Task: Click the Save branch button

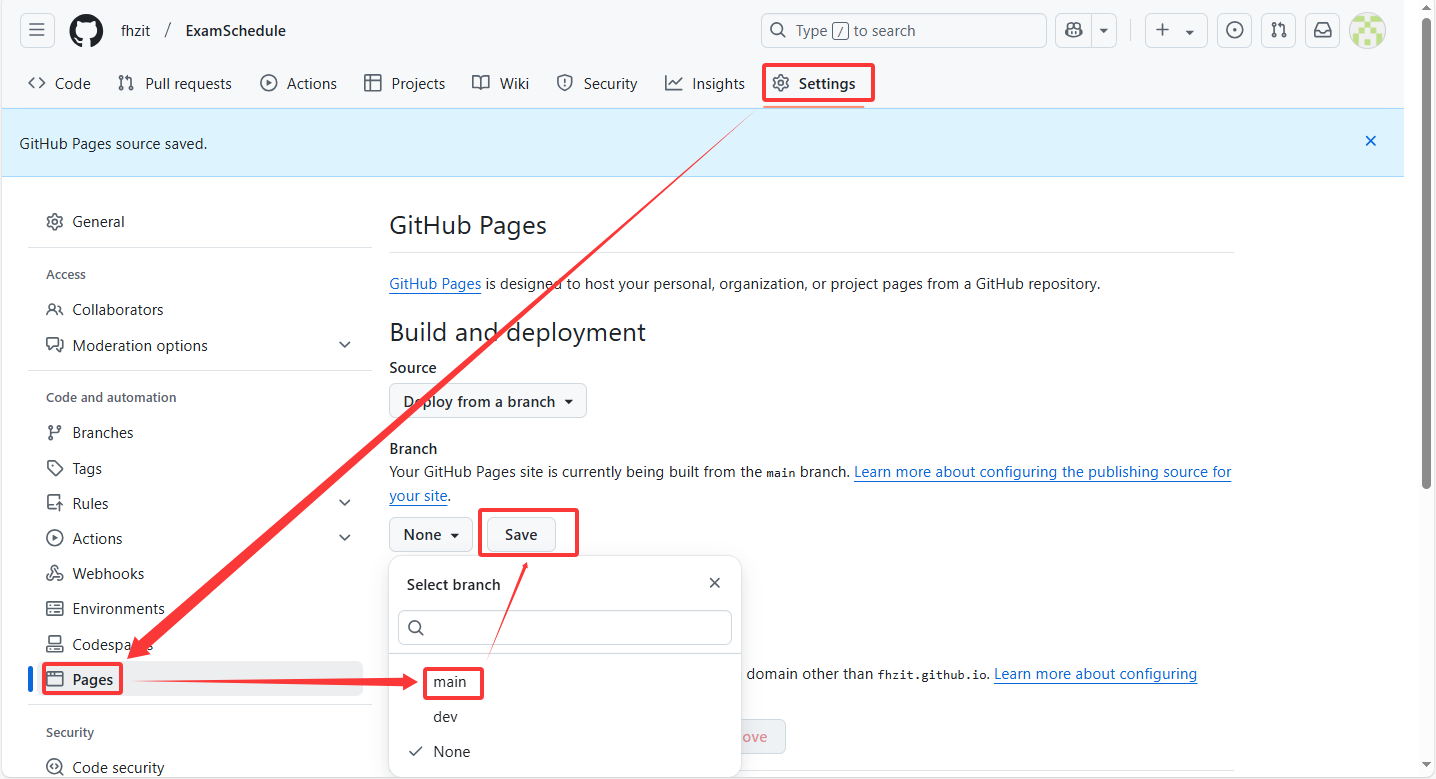Action: 521,535
